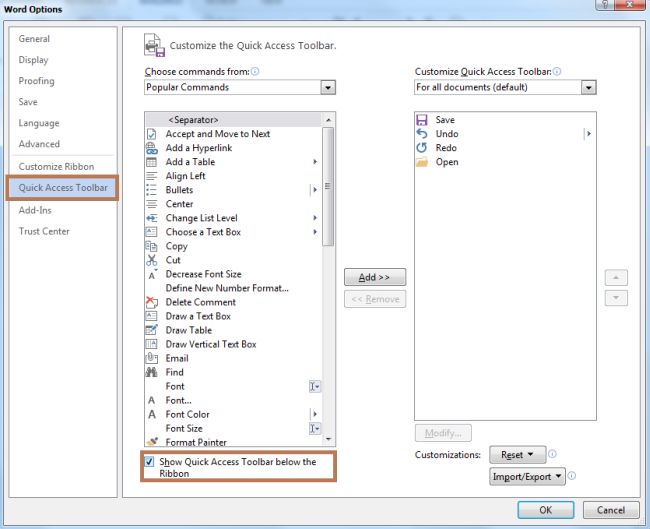The image size is (650, 529).
Task: Expand the Bullets submenu arrow
Action: pyautogui.click(x=315, y=190)
